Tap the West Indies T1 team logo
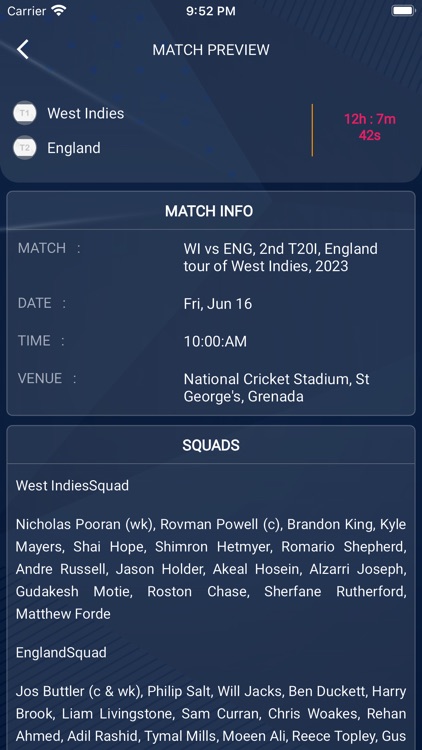This screenshot has height=750, width=422. coord(24,113)
